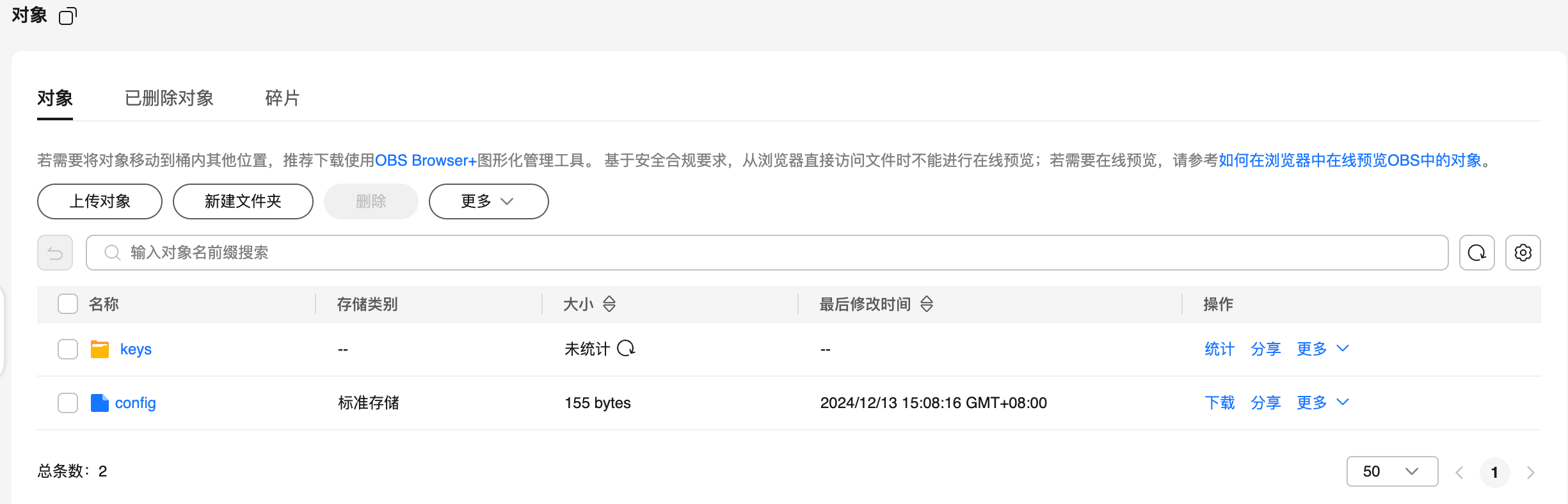Screen dimensions: 1568x504
Task: Click the refresh icon next to search box
Action: coord(1476,253)
